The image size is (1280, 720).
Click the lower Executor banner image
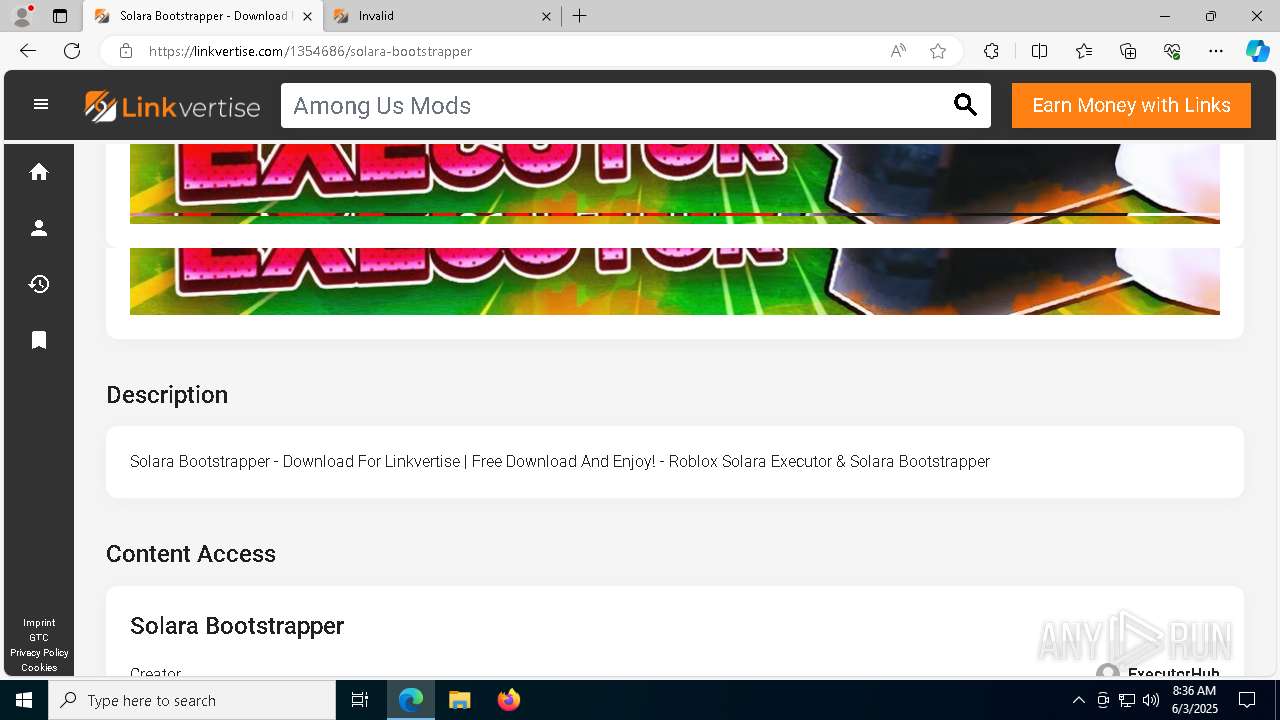click(x=675, y=281)
